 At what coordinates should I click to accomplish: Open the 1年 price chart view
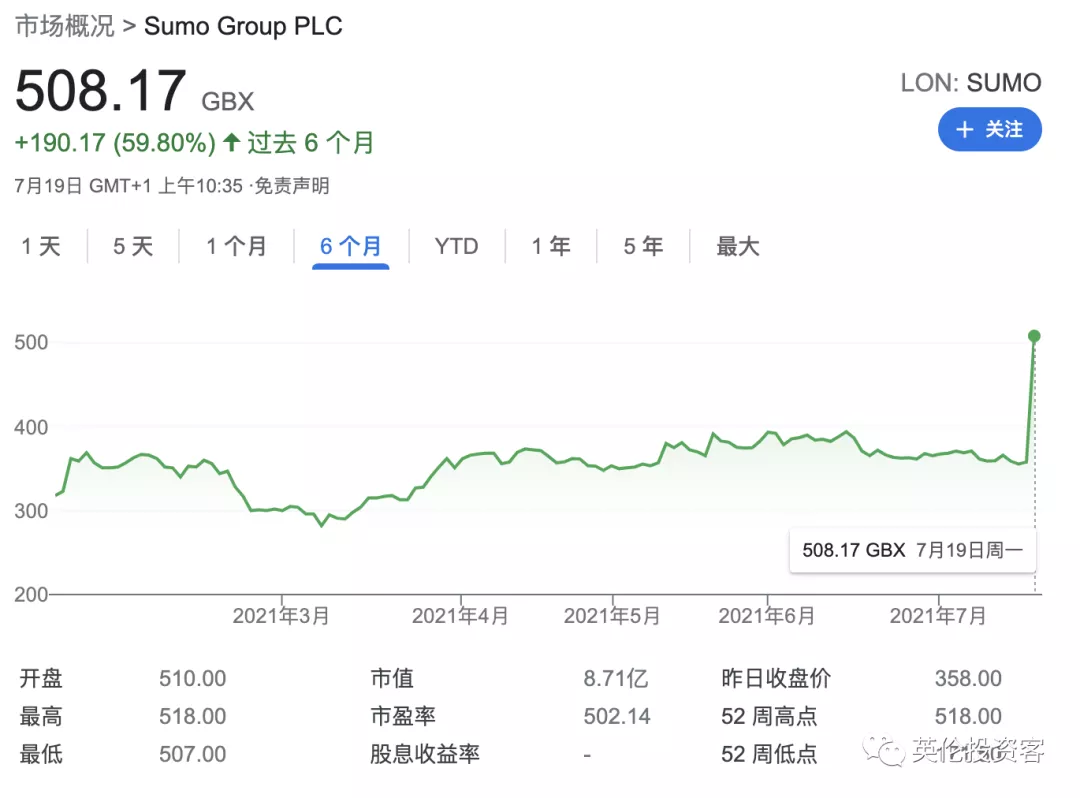click(x=551, y=246)
